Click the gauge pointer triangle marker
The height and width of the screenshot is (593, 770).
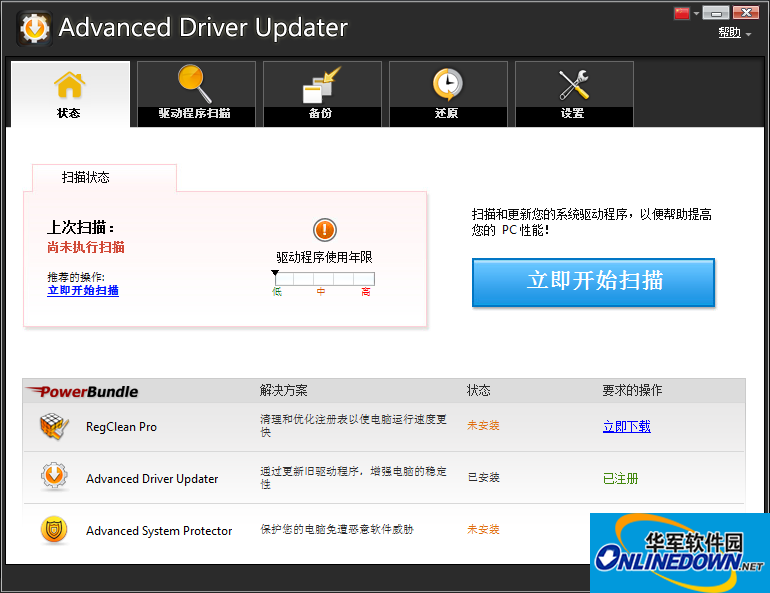[x=275, y=272]
